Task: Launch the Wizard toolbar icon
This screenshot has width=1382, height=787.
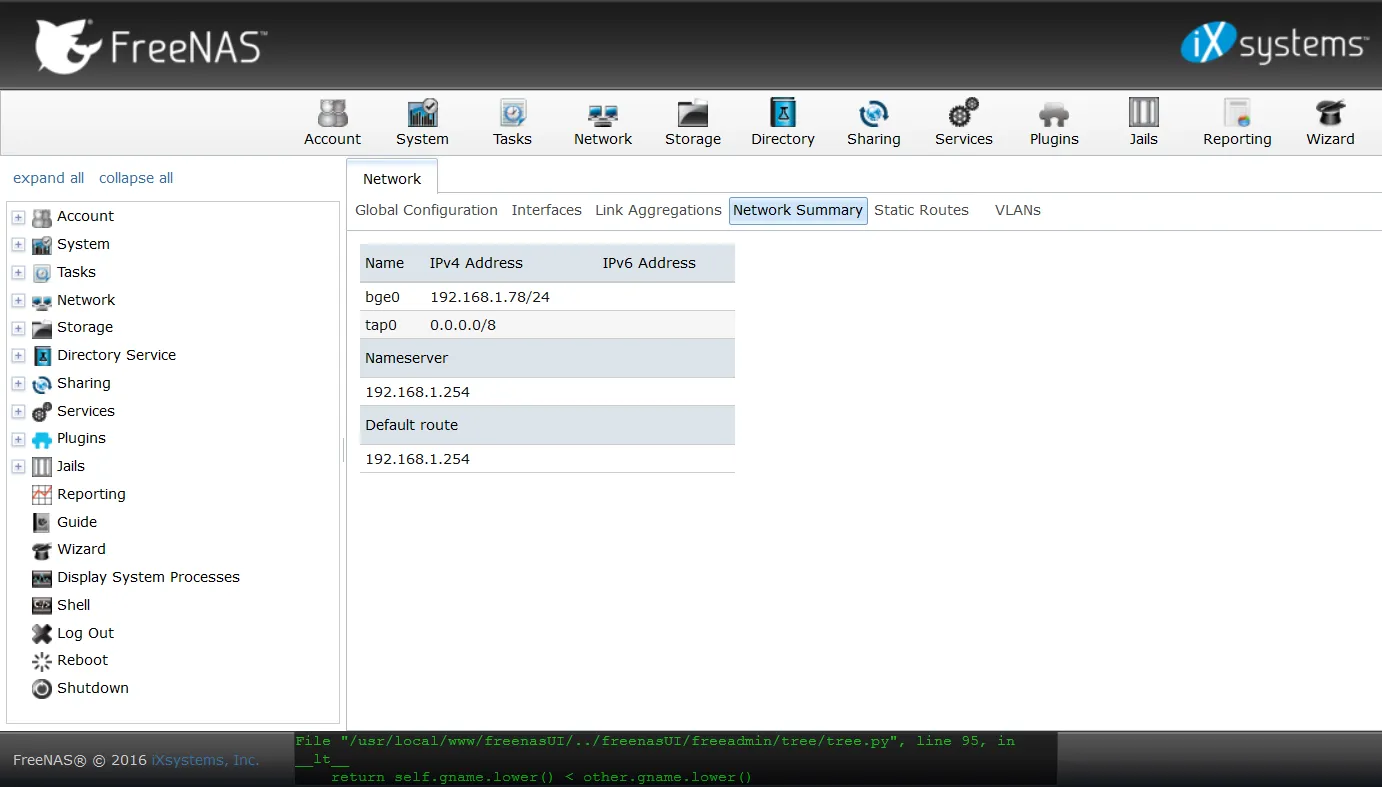Action: [1329, 120]
